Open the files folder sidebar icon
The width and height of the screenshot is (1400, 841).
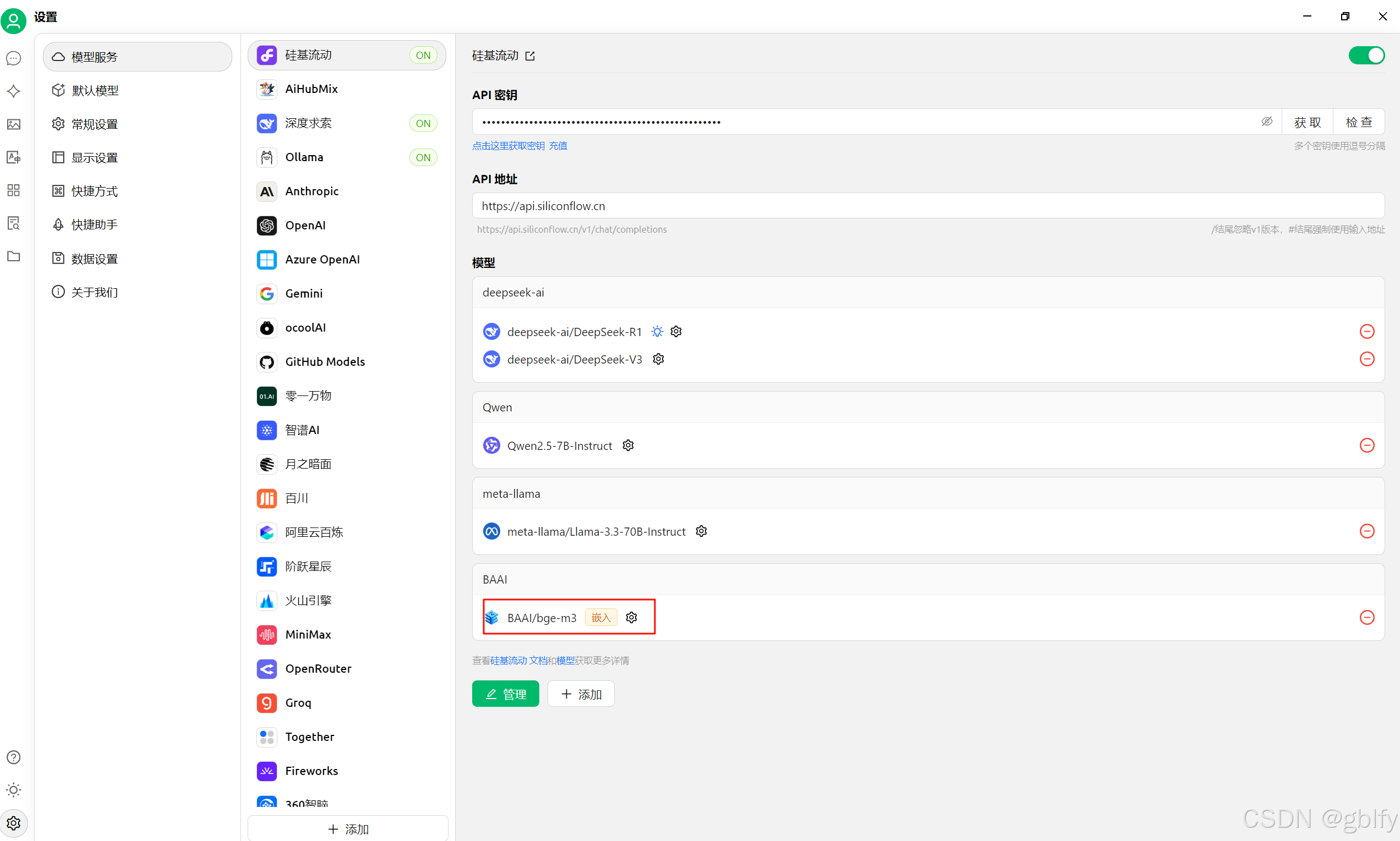coord(14,256)
